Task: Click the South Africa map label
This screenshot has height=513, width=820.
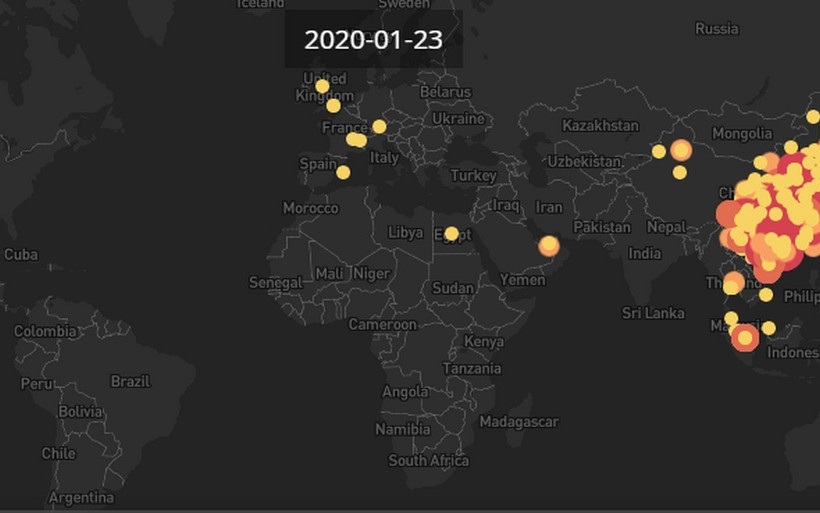Action: [428, 461]
